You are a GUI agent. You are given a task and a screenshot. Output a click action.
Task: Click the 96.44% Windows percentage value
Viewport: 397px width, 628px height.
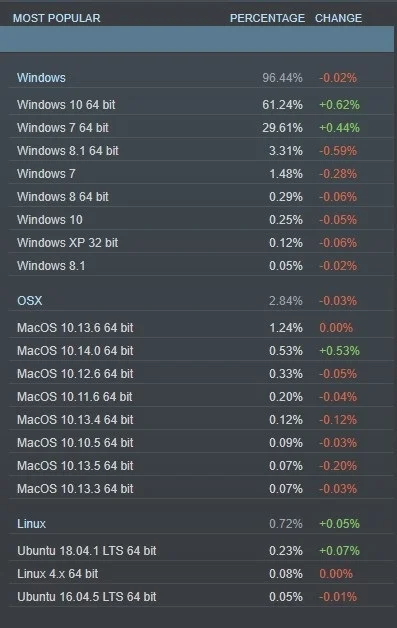click(x=282, y=78)
